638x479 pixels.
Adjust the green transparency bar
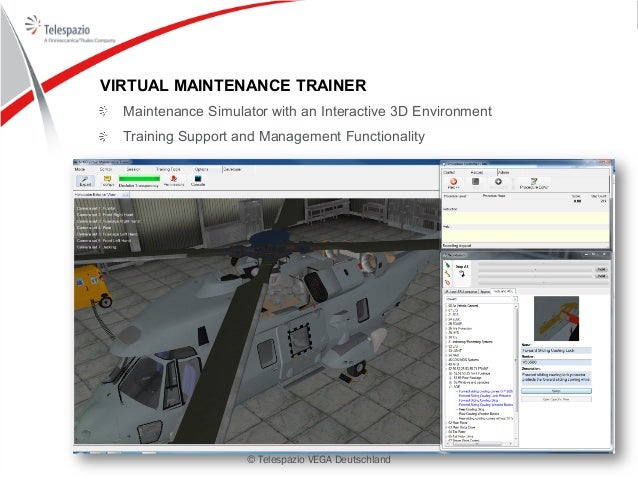139,178
